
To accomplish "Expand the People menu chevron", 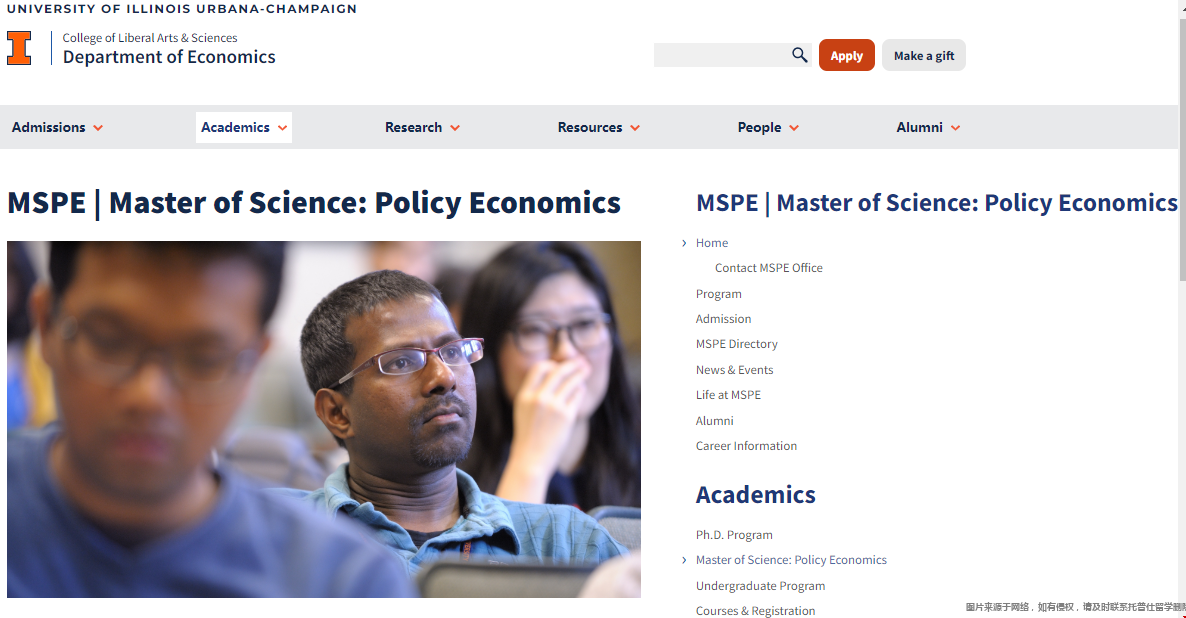I will (794, 129).
